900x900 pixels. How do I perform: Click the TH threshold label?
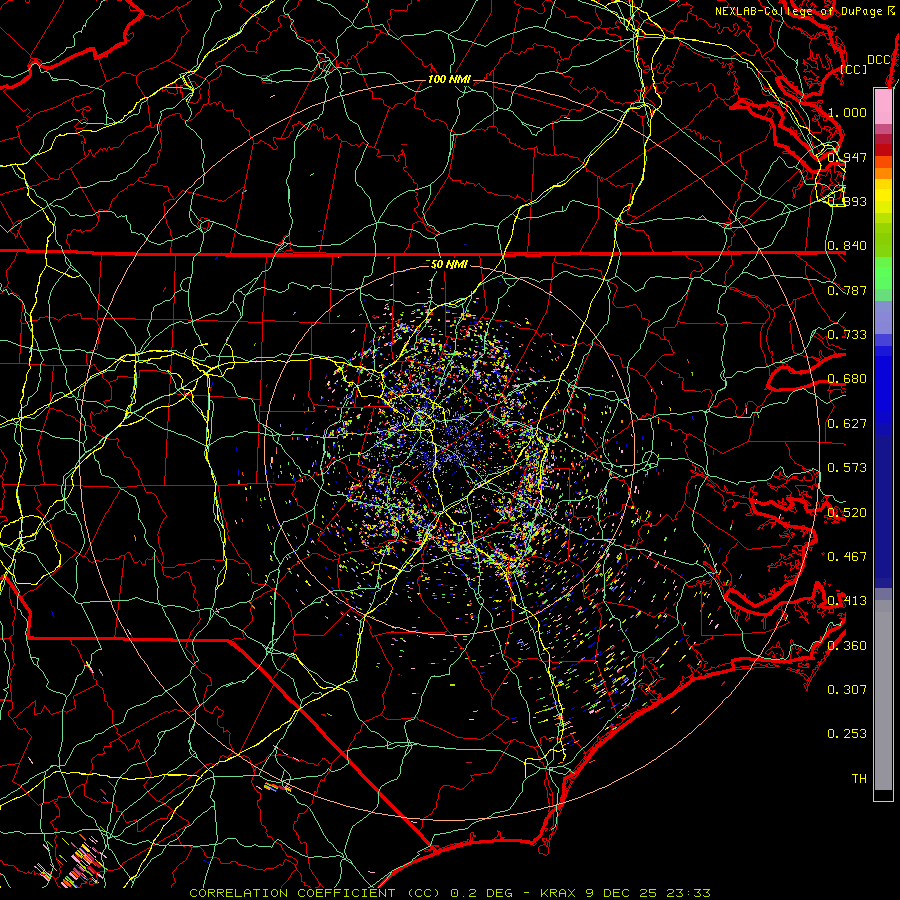(859, 779)
